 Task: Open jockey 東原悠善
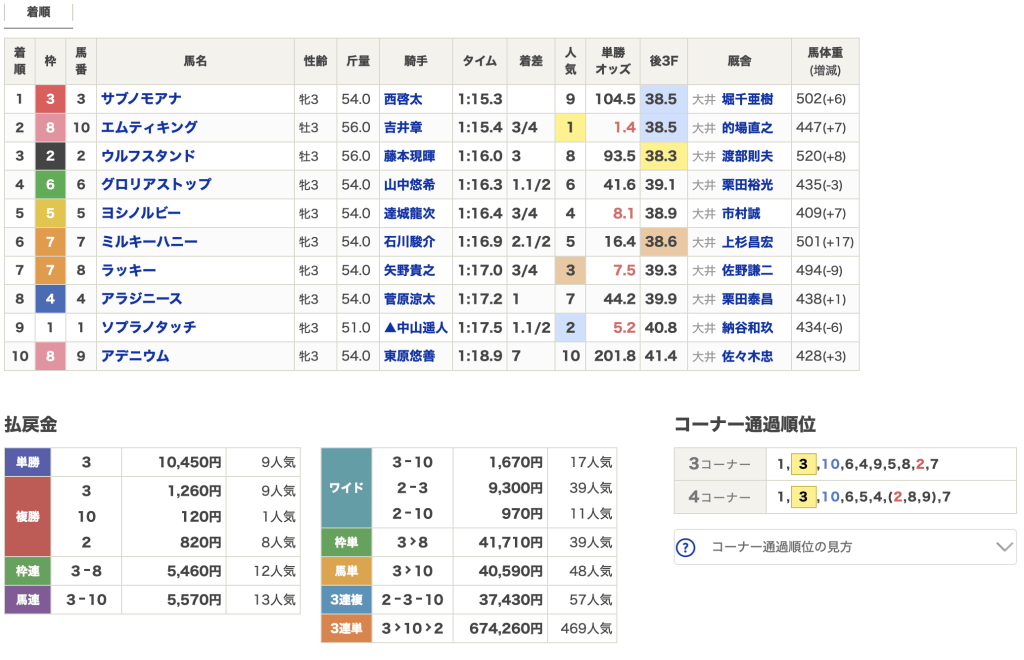(x=409, y=356)
